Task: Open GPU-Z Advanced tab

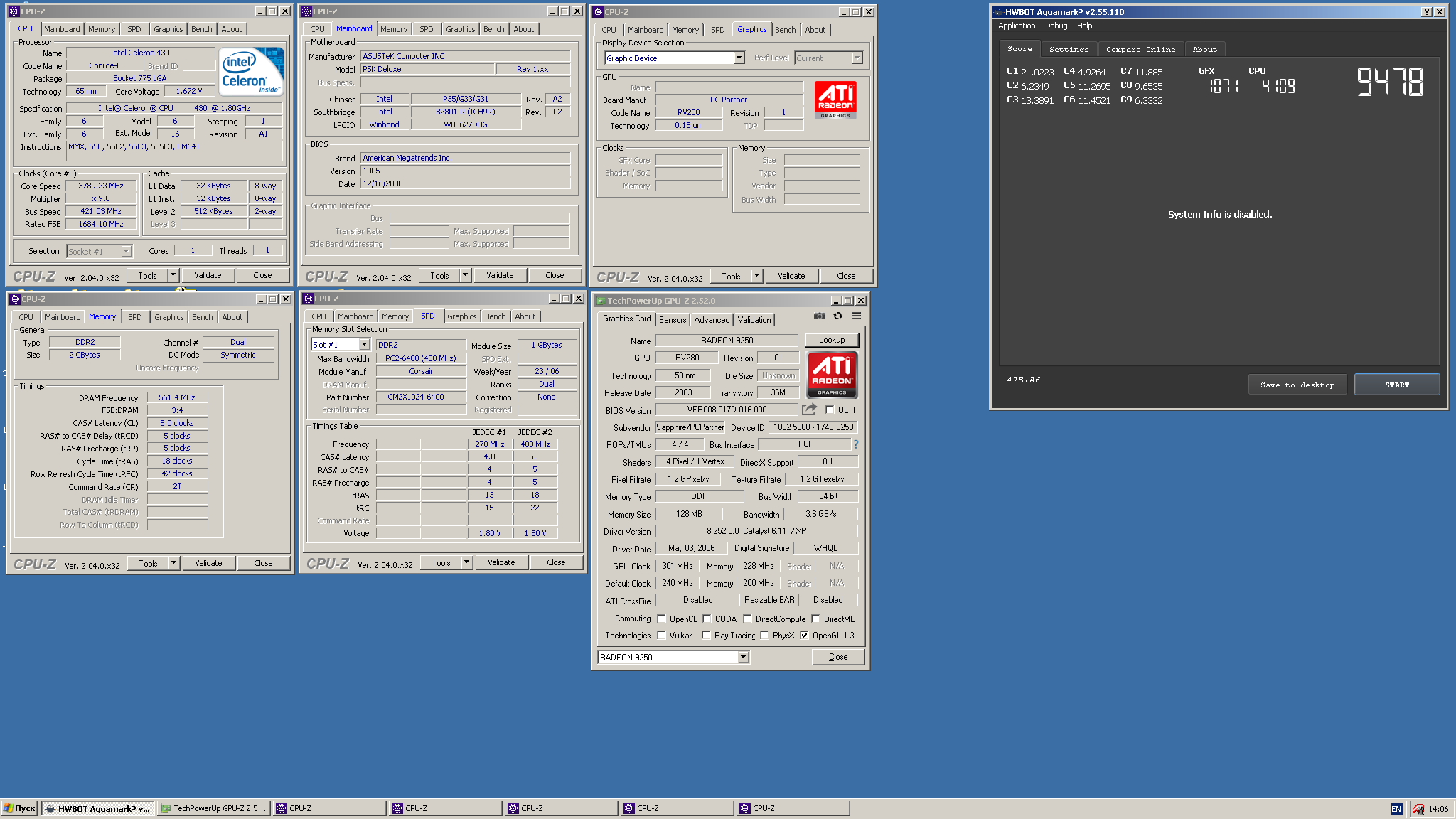Action: click(712, 320)
